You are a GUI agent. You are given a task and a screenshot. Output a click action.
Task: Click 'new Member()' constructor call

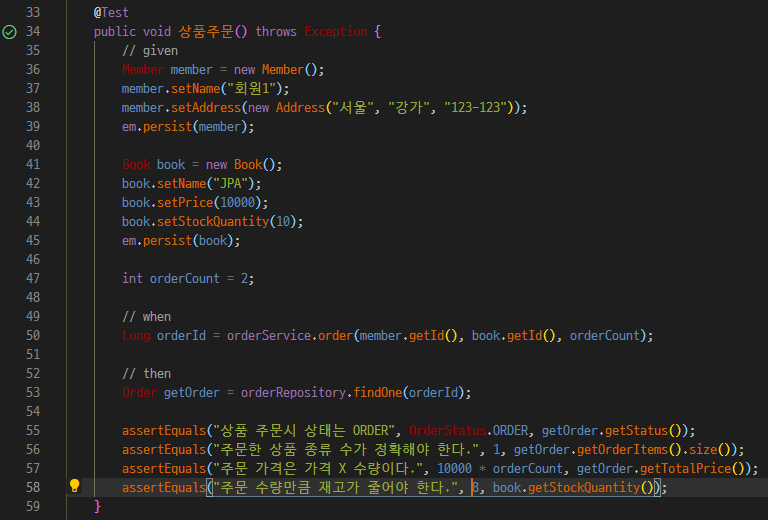click(x=276, y=70)
